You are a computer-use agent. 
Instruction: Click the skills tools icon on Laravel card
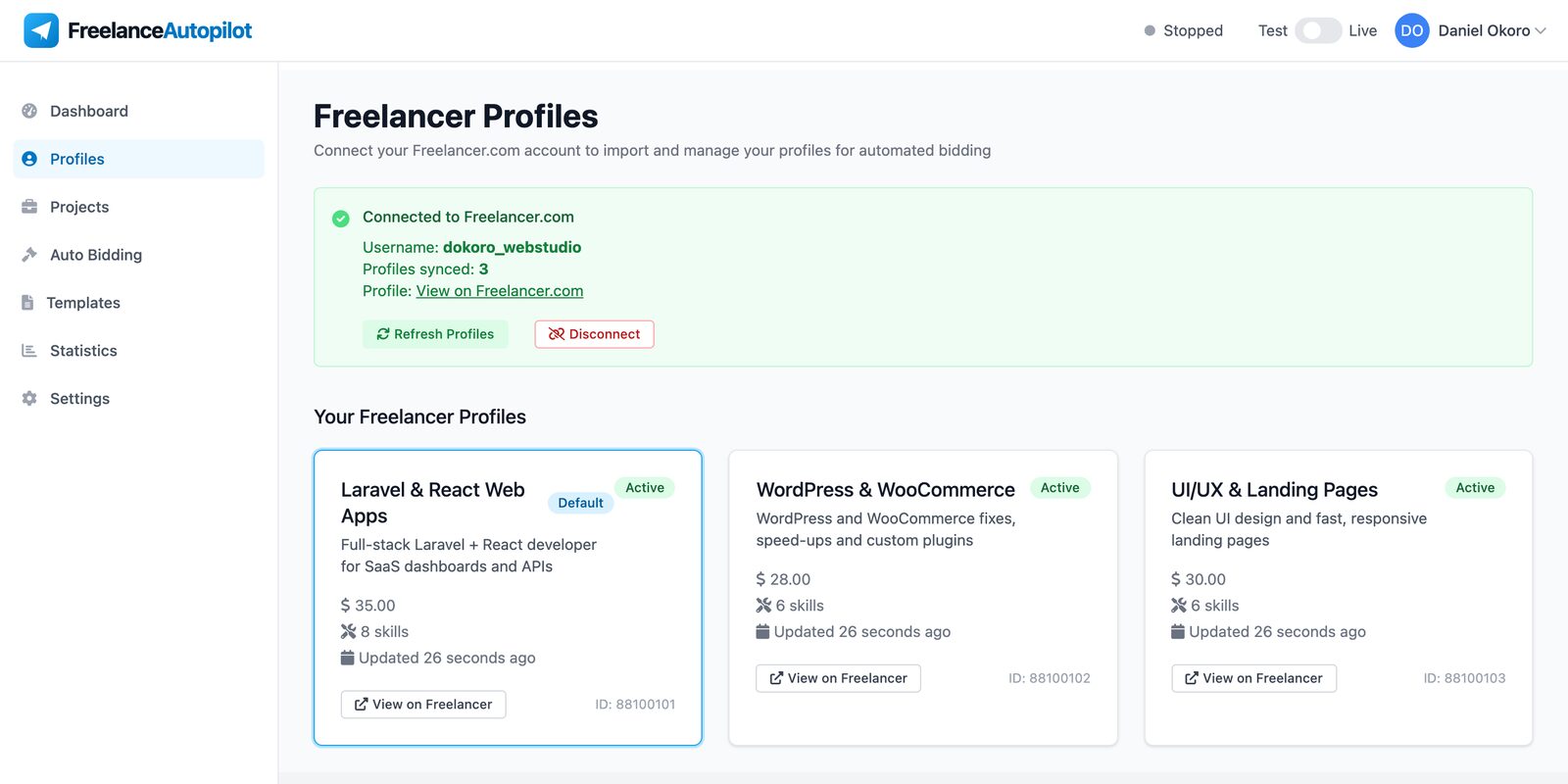click(x=348, y=632)
